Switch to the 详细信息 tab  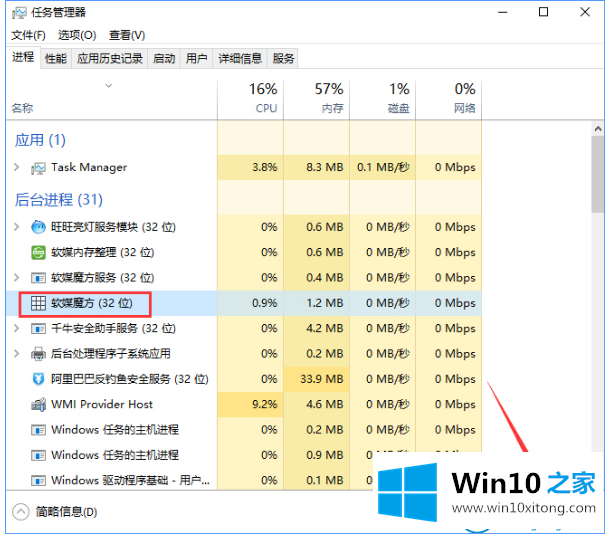pyautogui.click(x=240, y=59)
